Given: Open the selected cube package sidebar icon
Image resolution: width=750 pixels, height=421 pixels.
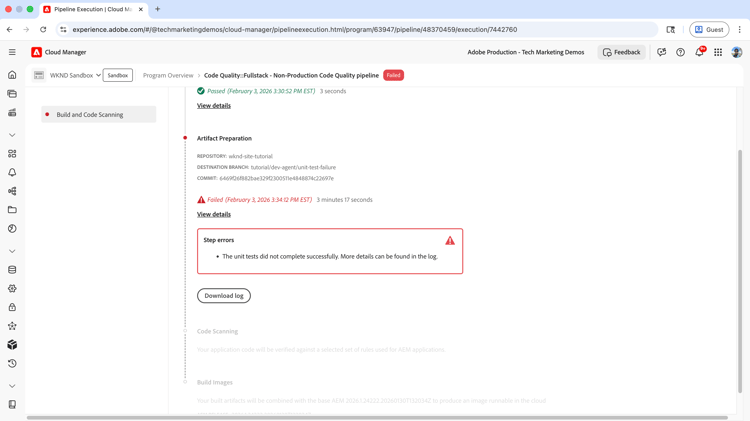Looking at the screenshot, I should [12, 344].
